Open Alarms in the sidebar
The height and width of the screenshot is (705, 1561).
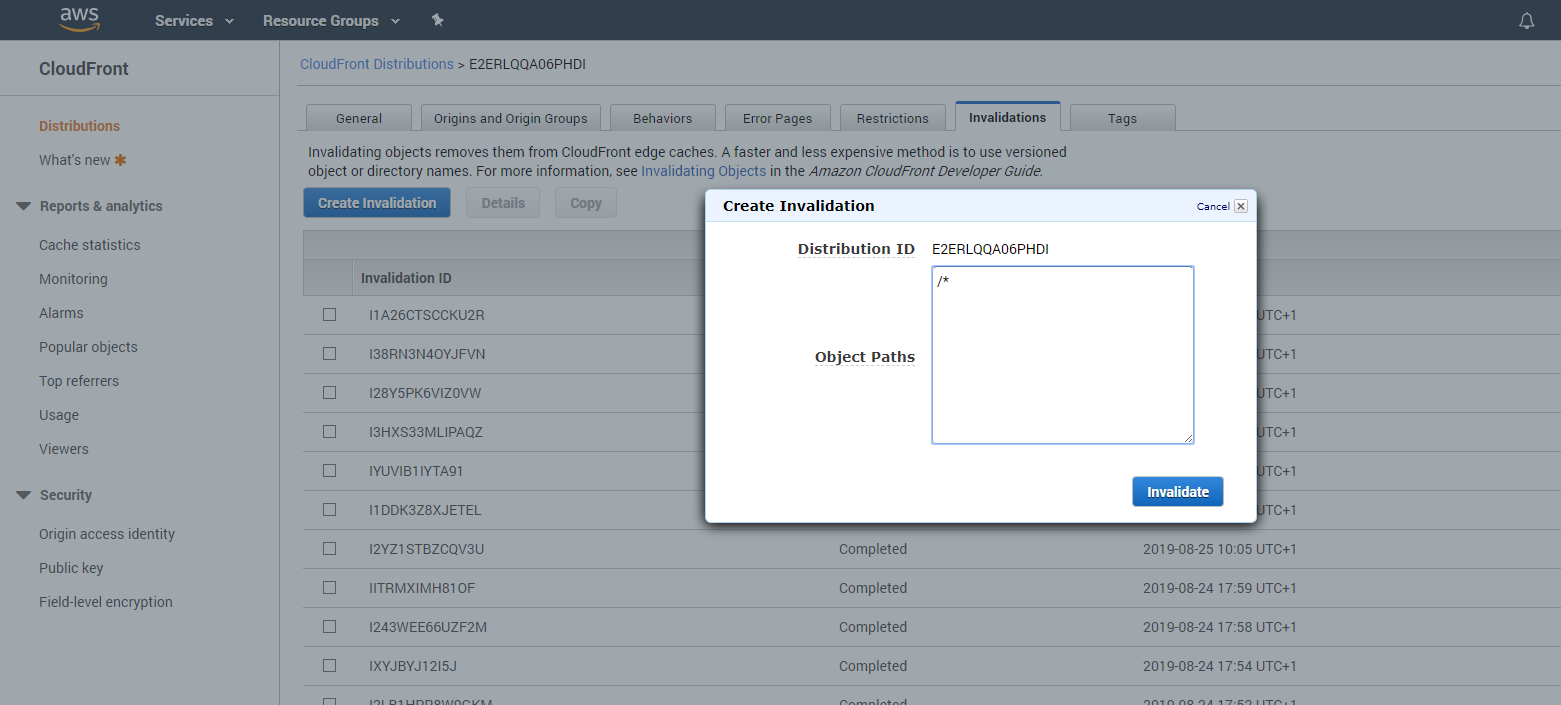[x=61, y=313]
